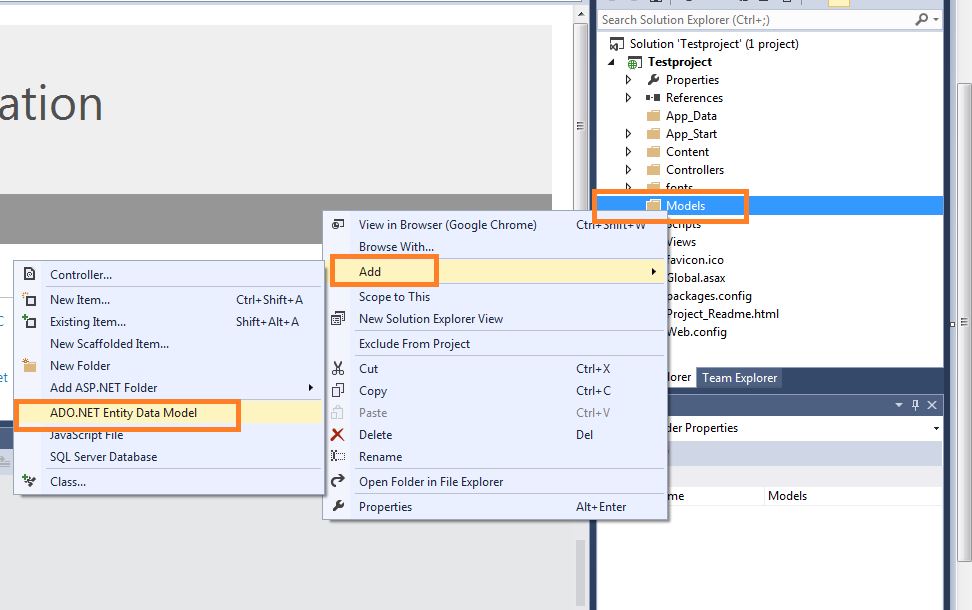Expand the App_Start folder
Viewport: 972px width, 610px height.
point(629,134)
